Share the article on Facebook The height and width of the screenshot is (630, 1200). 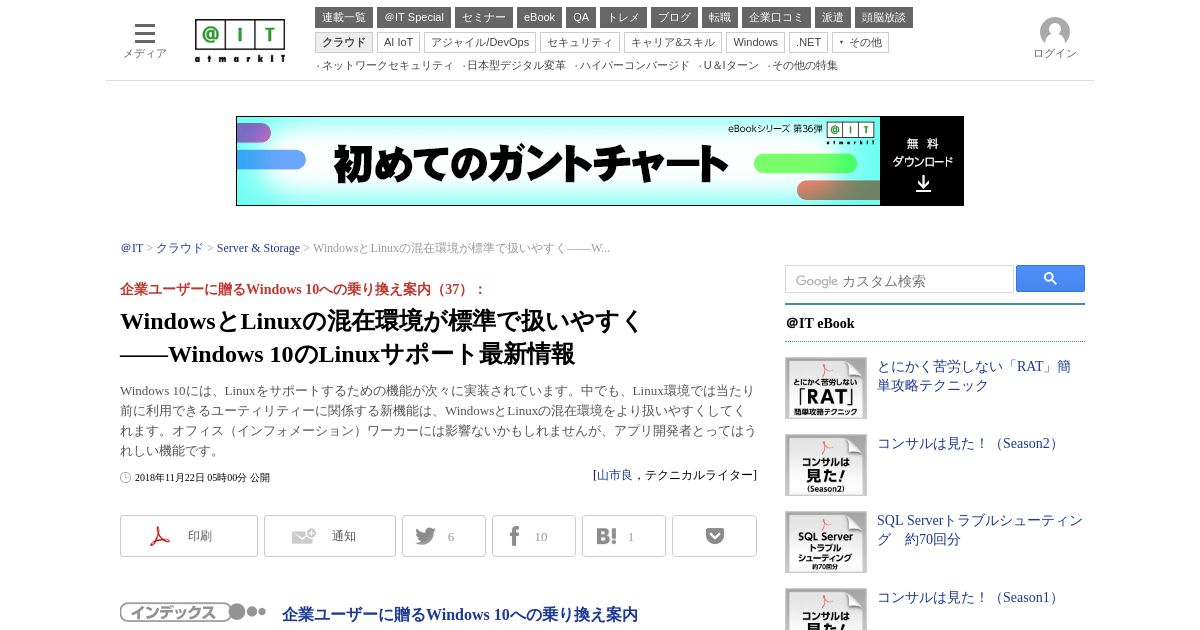(x=534, y=536)
